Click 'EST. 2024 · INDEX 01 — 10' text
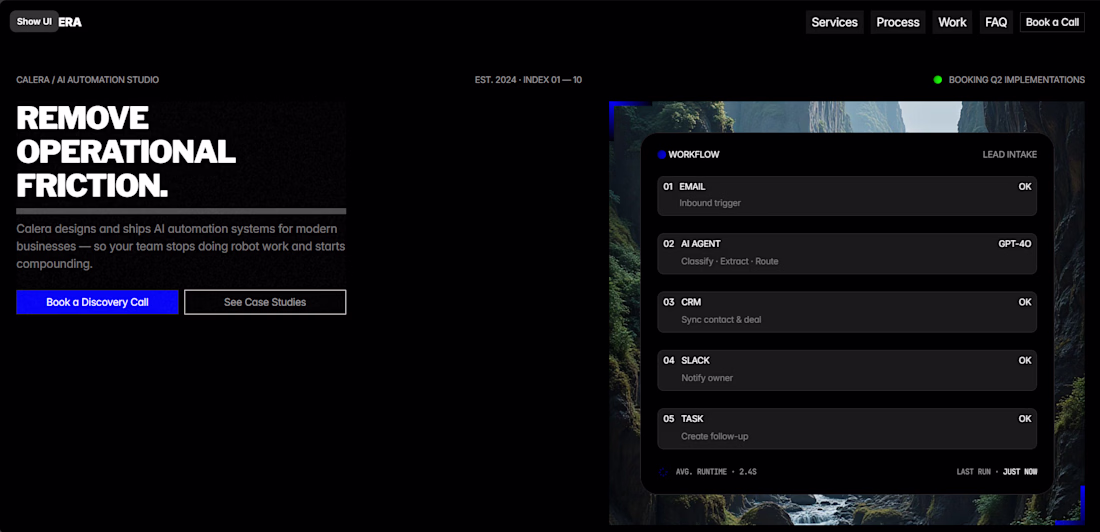 [528, 80]
